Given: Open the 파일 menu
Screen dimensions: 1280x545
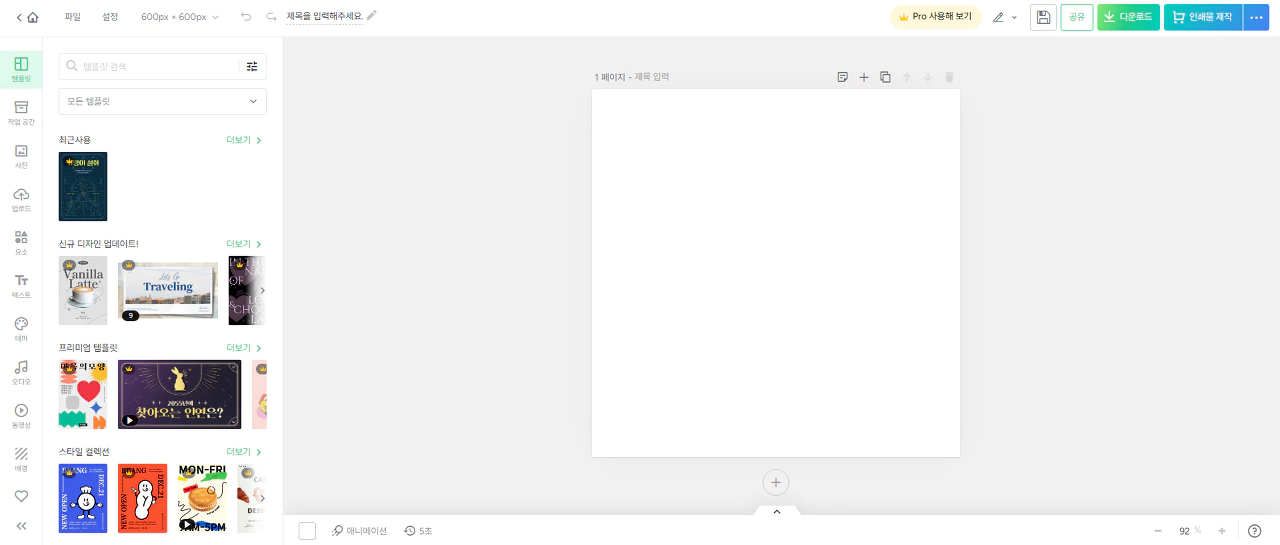Looking at the screenshot, I should point(72,17).
